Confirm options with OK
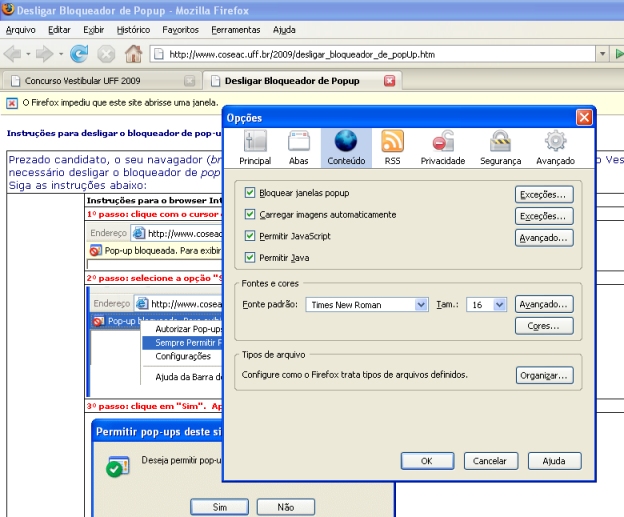Viewport: 624px width, 517px height. (427, 461)
